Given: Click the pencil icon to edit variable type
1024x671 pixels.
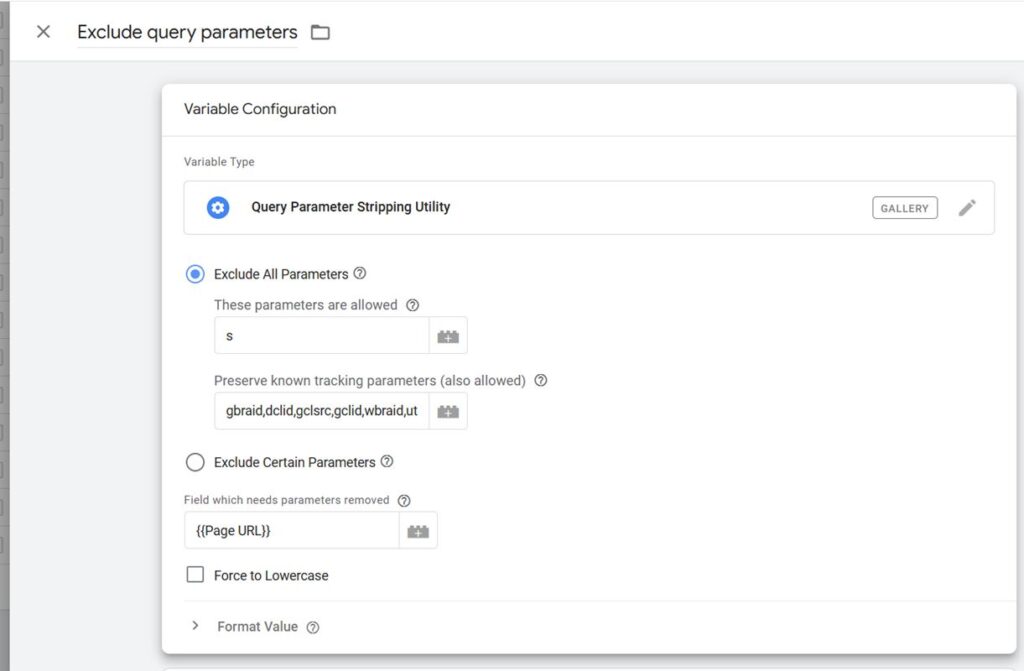Looking at the screenshot, I should pos(967,208).
